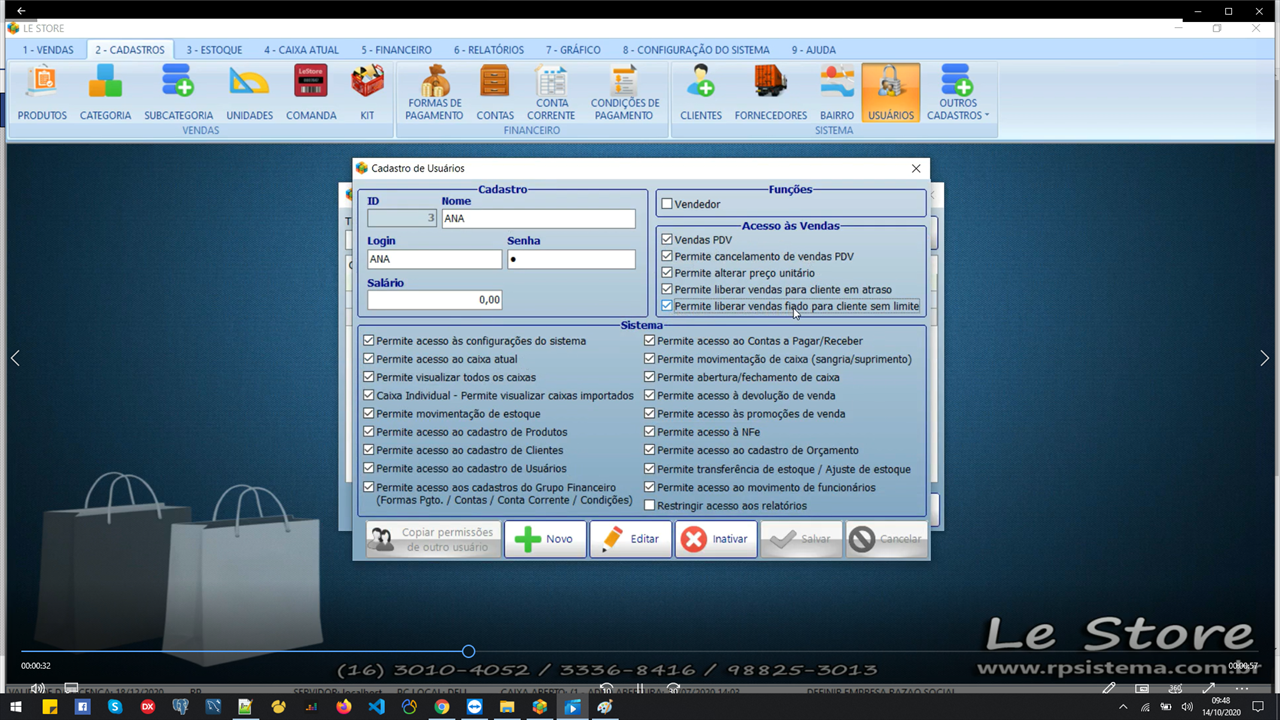The width and height of the screenshot is (1280, 720).
Task: Open the player's pencil edit icon
Action: [1109, 688]
